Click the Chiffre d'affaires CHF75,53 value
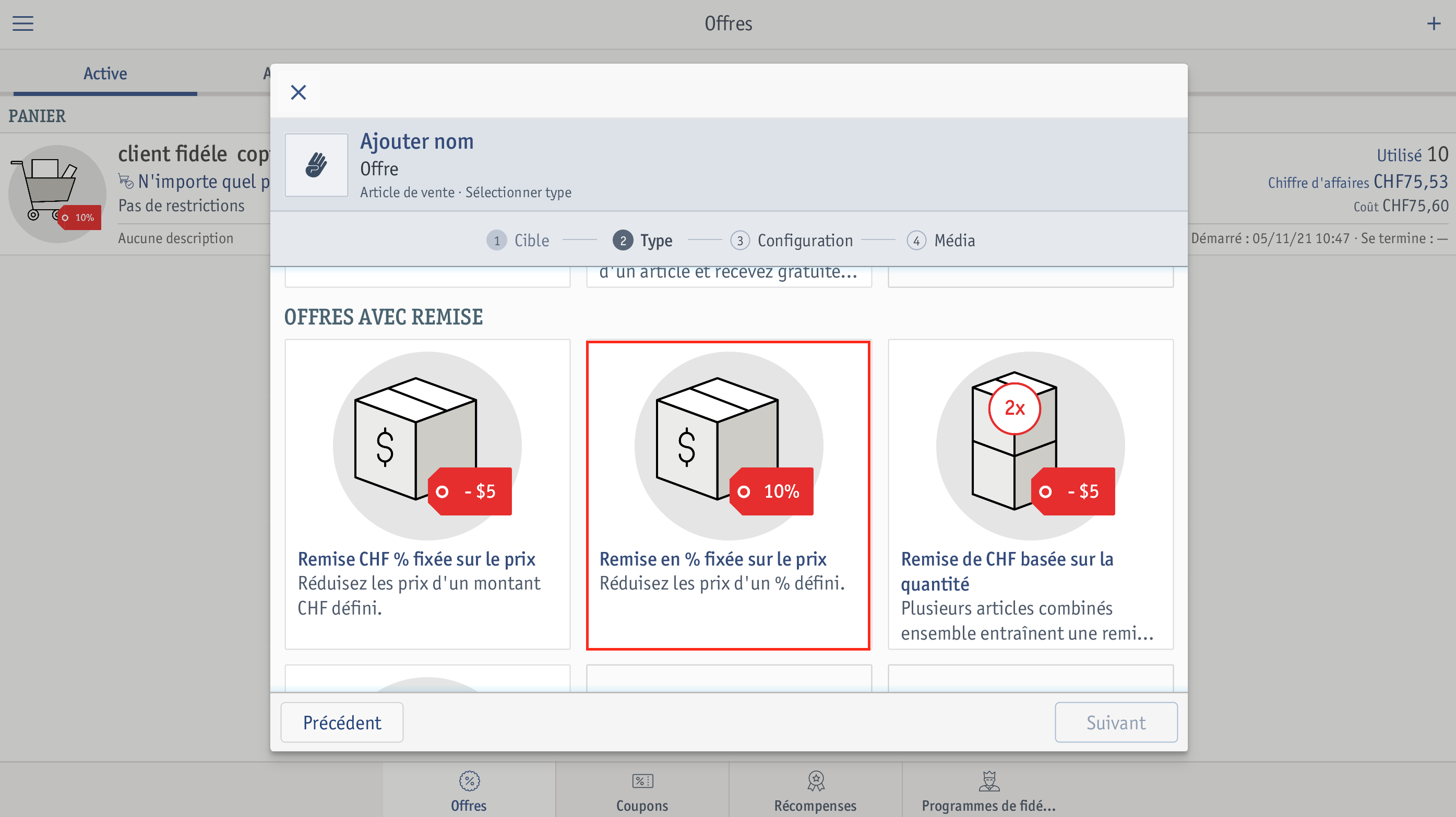 [1358, 182]
